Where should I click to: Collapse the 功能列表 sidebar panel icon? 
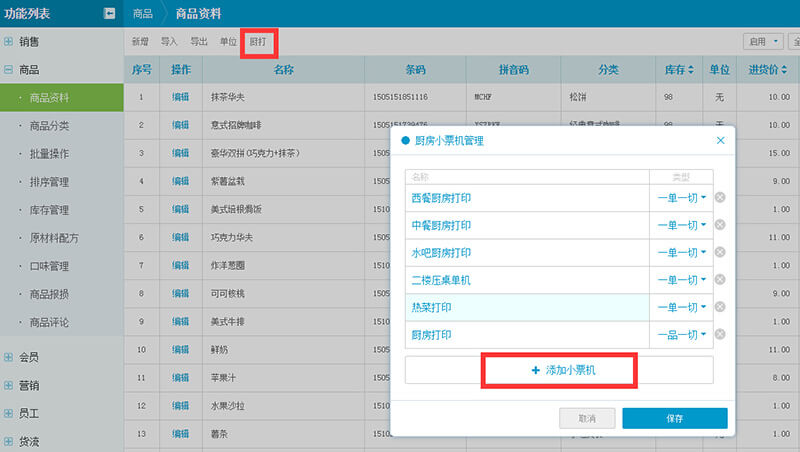[x=108, y=14]
